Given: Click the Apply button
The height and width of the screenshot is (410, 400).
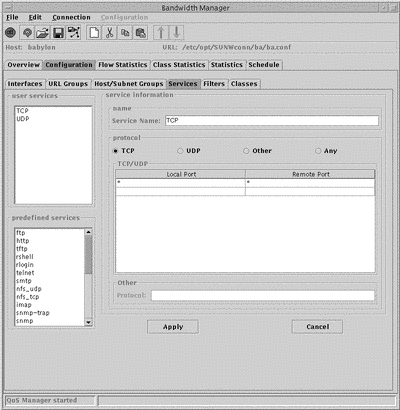Looking at the screenshot, I should click(x=173, y=327).
